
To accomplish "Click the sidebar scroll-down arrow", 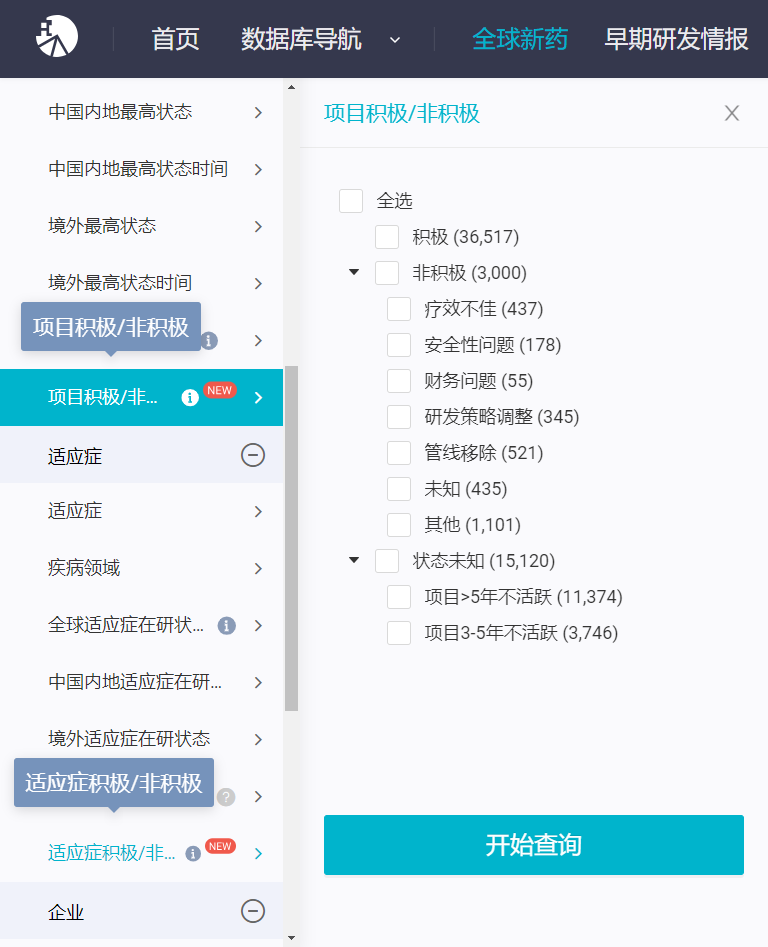I will (x=292, y=938).
